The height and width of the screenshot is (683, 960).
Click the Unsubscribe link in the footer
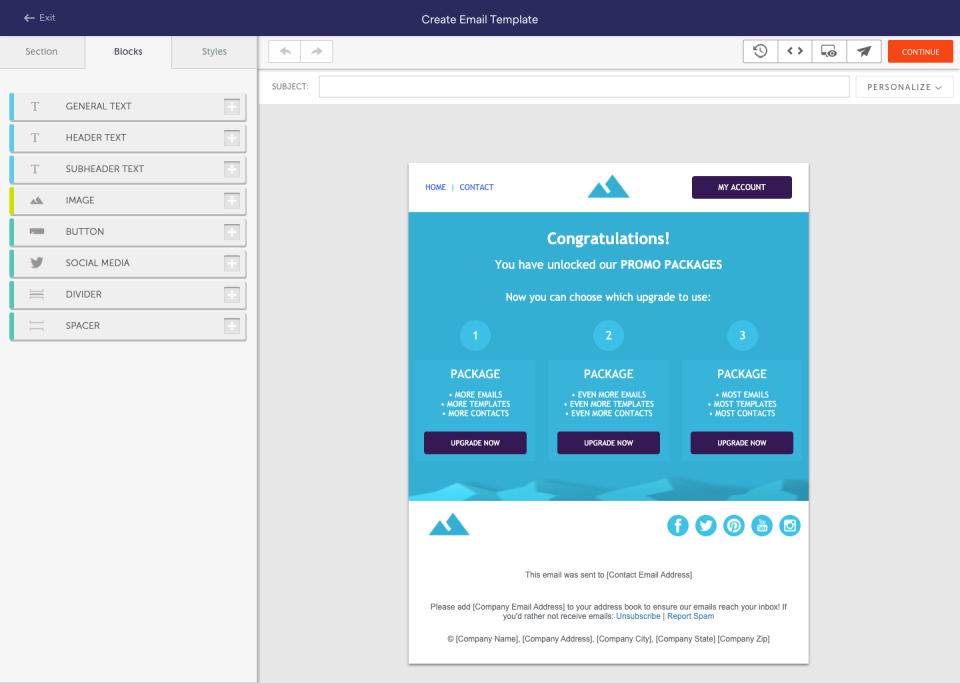638,616
